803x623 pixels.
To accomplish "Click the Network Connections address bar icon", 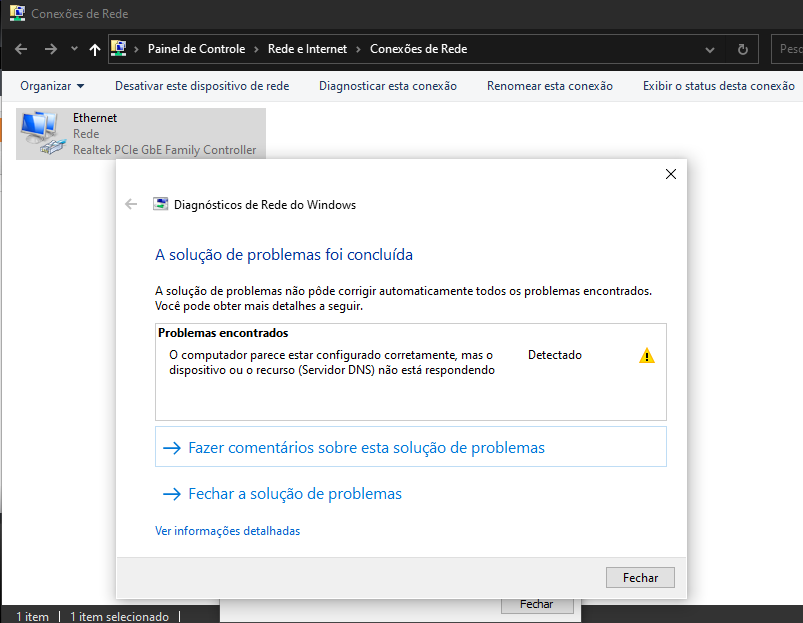I will (x=119, y=49).
